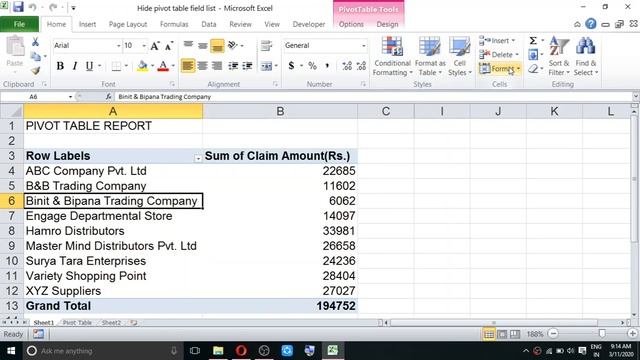
Task: Open the File tab
Action: pyautogui.click(x=19, y=24)
